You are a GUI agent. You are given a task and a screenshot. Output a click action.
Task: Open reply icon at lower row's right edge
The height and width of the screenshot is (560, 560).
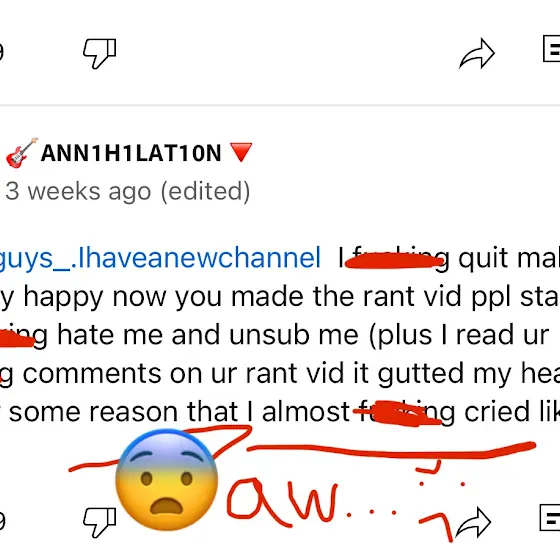[550, 518]
